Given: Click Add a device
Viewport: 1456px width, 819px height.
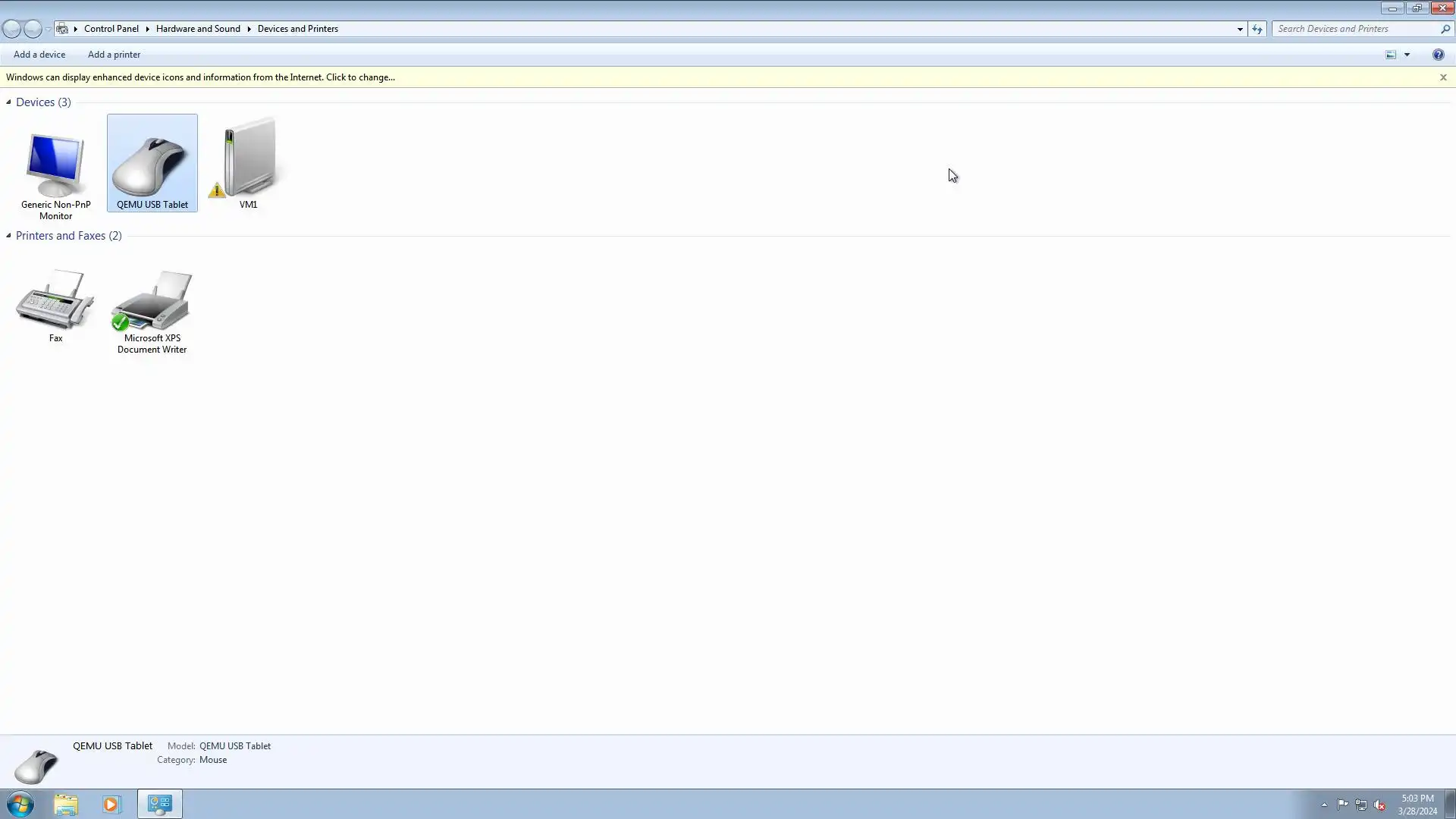Looking at the screenshot, I should (39, 55).
